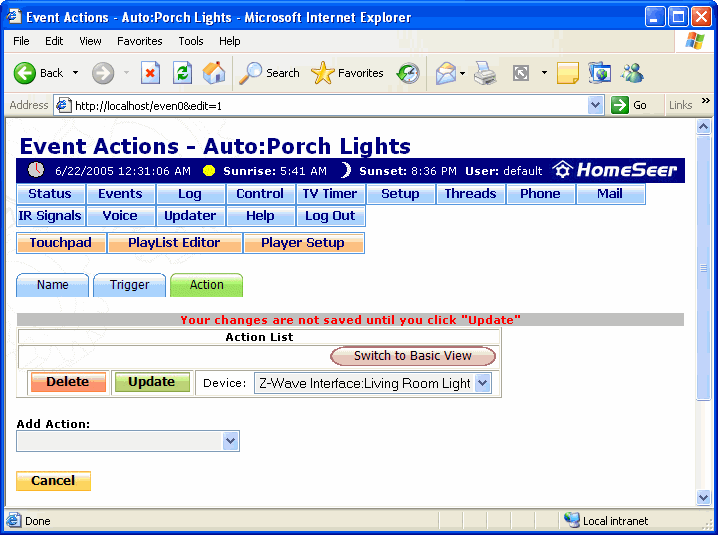Open the HomeSeer Mail page
Viewport: 718px width, 535px height.
(610, 194)
